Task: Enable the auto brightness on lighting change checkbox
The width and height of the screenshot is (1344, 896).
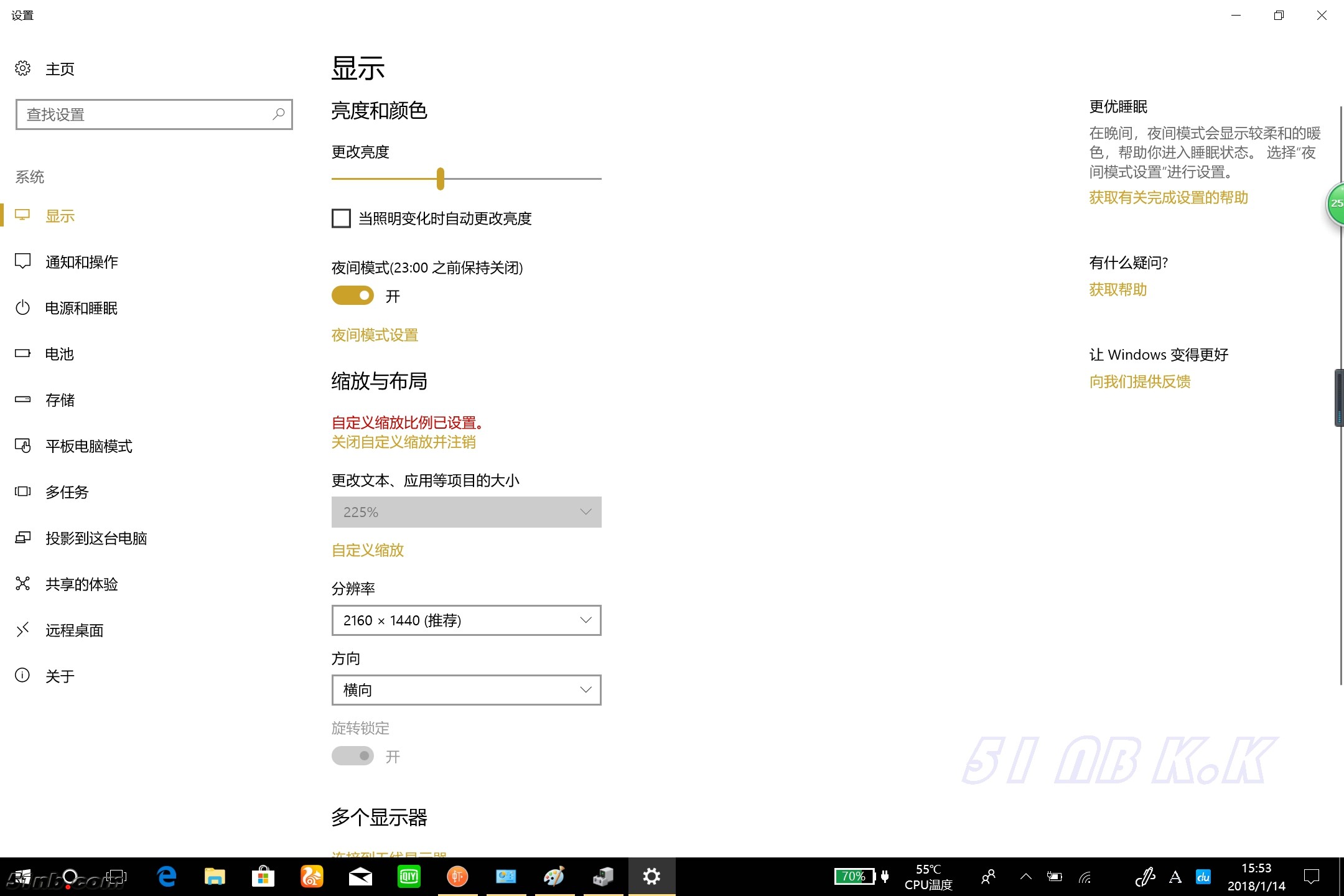Action: point(341,218)
